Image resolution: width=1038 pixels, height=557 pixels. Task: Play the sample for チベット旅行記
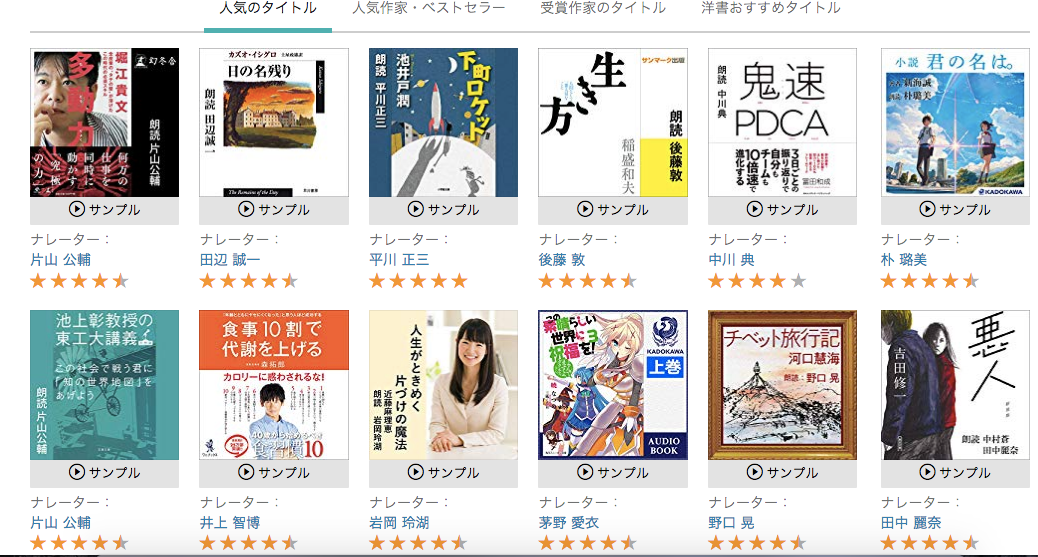782,473
